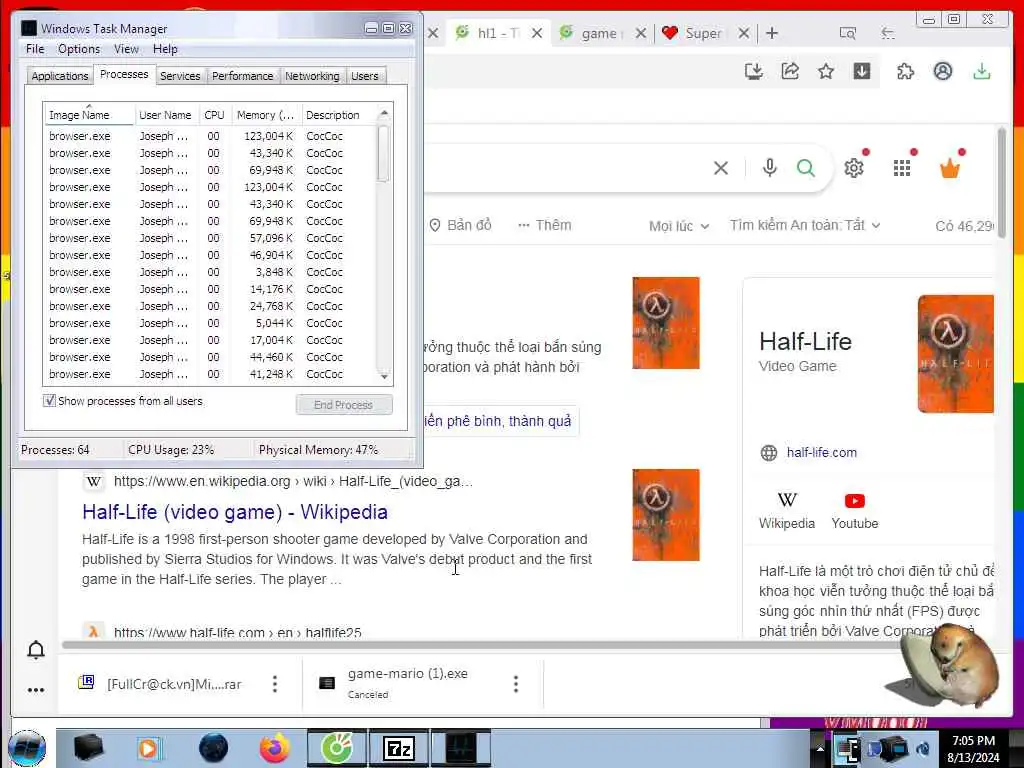
Task: Open Half-Life (video game) - Wikipedia result
Action: coord(235,512)
